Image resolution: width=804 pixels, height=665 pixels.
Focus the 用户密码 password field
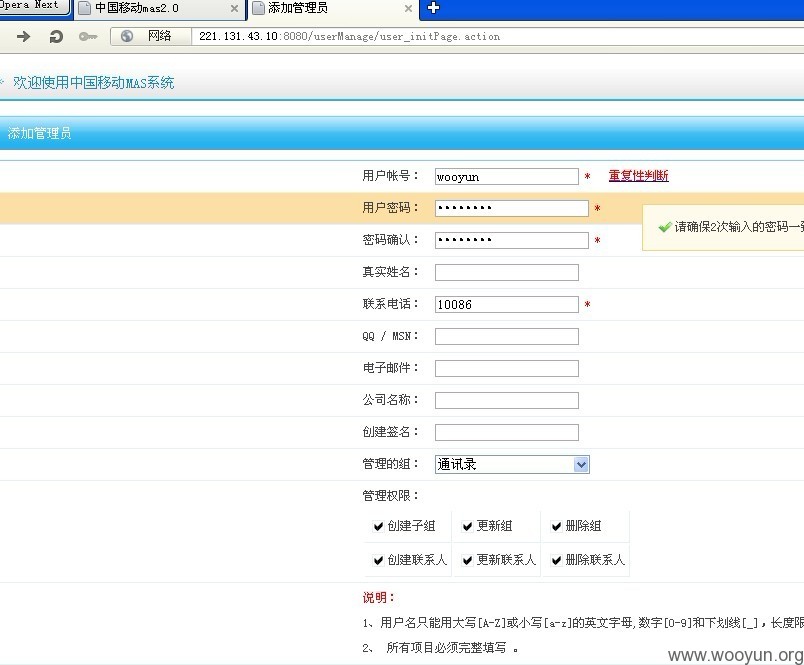pyautogui.click(x=512, y=208)
